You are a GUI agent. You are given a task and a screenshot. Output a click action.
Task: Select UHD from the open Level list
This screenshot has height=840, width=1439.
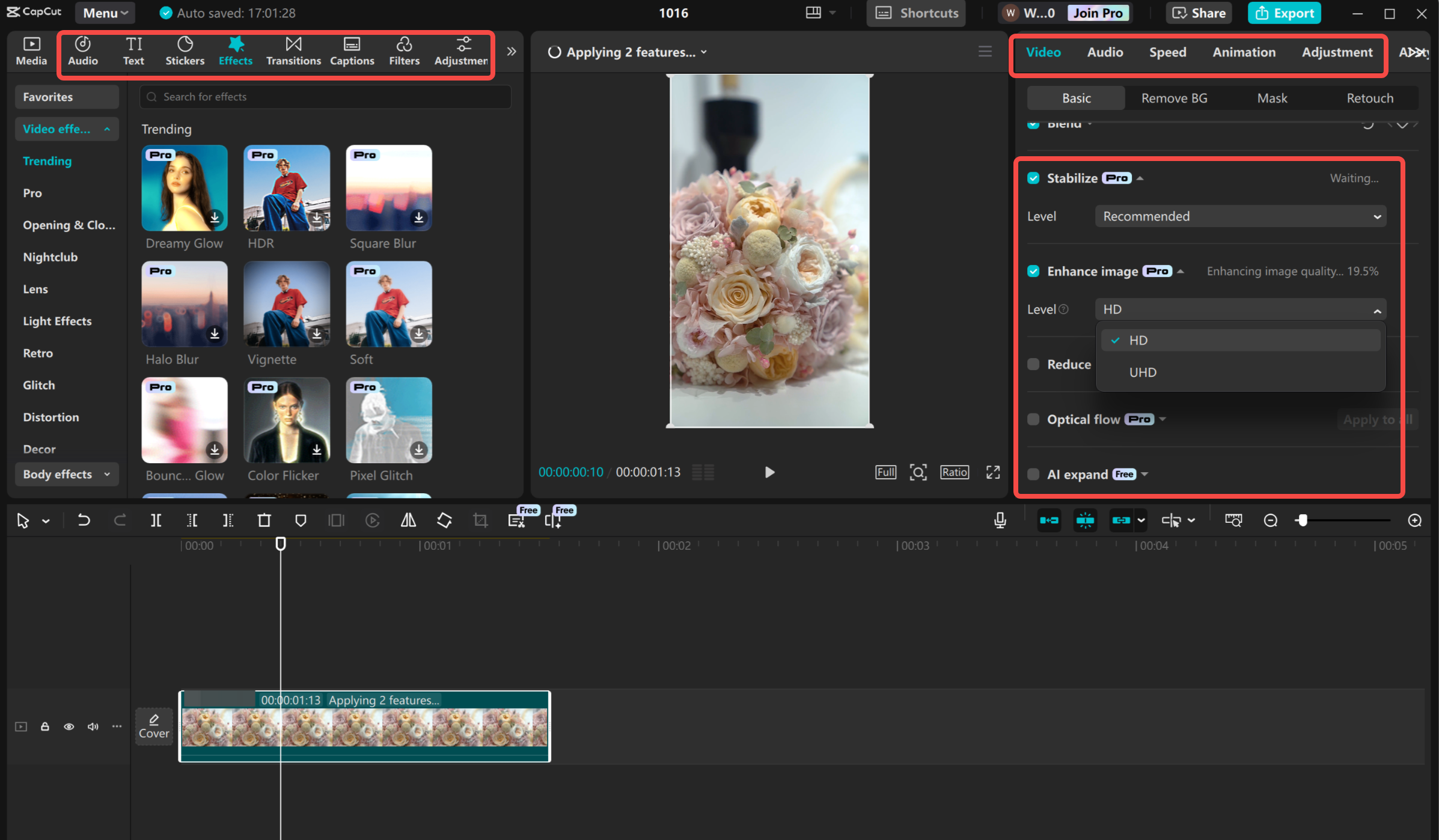coord(1143,372)
